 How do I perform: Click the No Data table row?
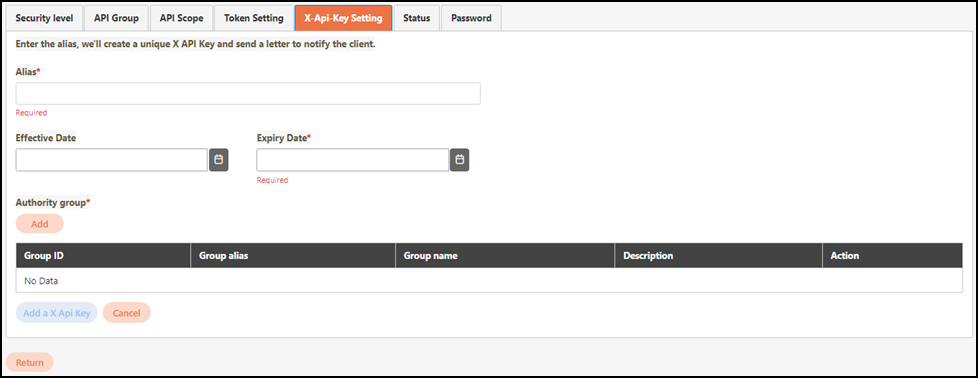(x=489, y=281)
